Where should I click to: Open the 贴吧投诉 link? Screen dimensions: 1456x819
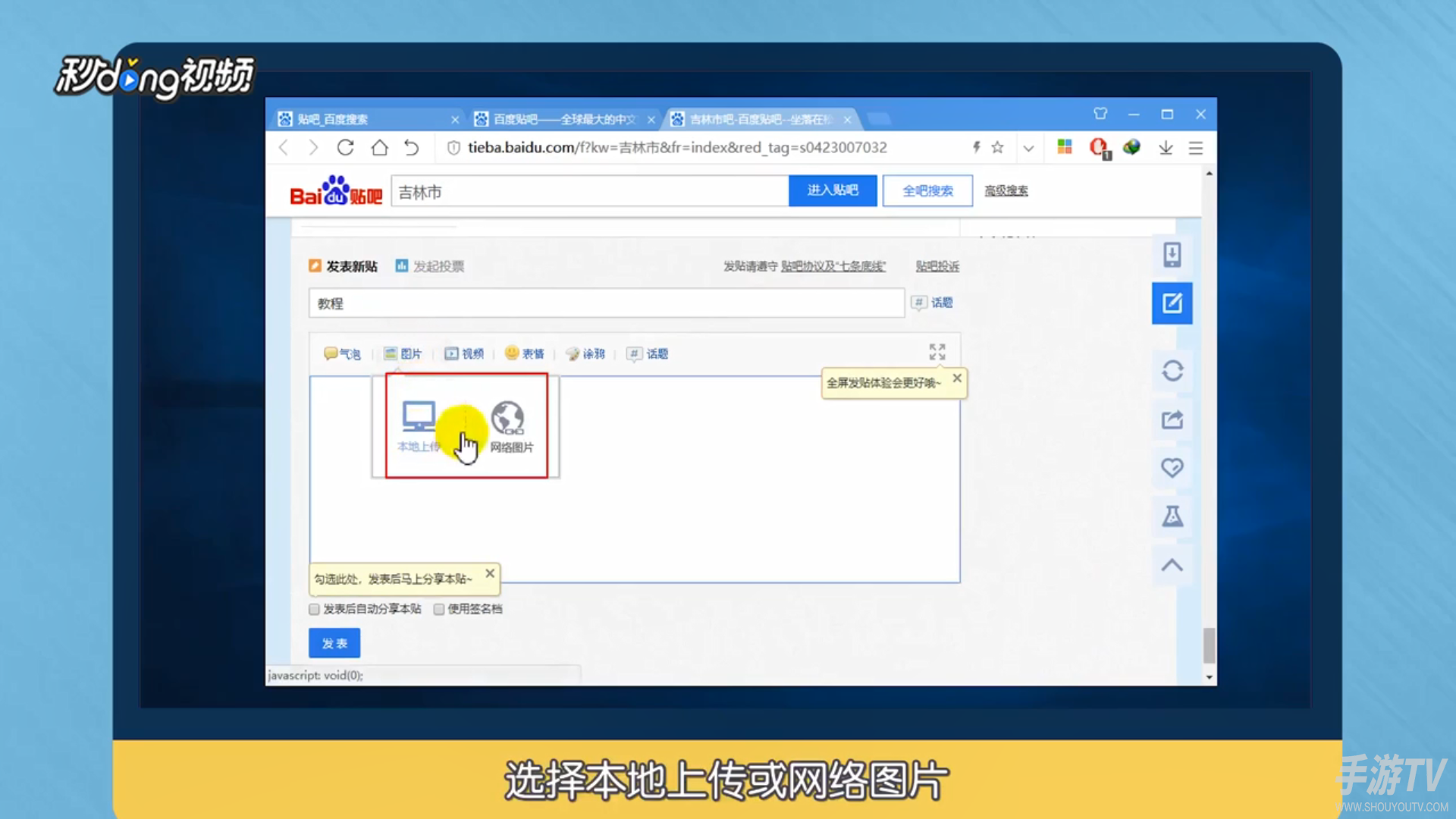pyautogui.click(x=937, y=266)
